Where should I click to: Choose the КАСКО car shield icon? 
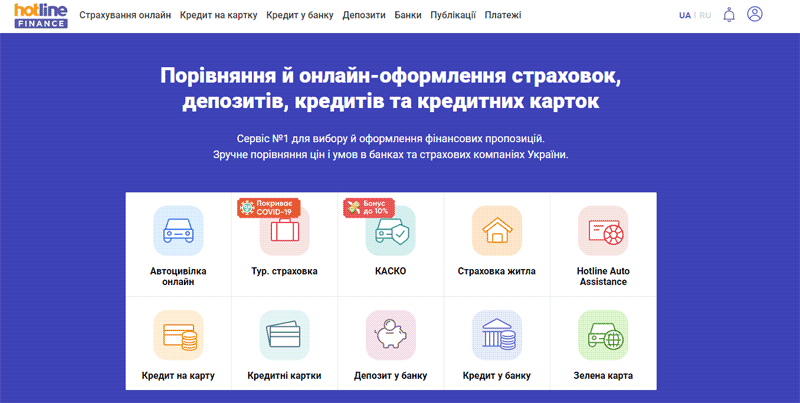[x=391, y=232]
